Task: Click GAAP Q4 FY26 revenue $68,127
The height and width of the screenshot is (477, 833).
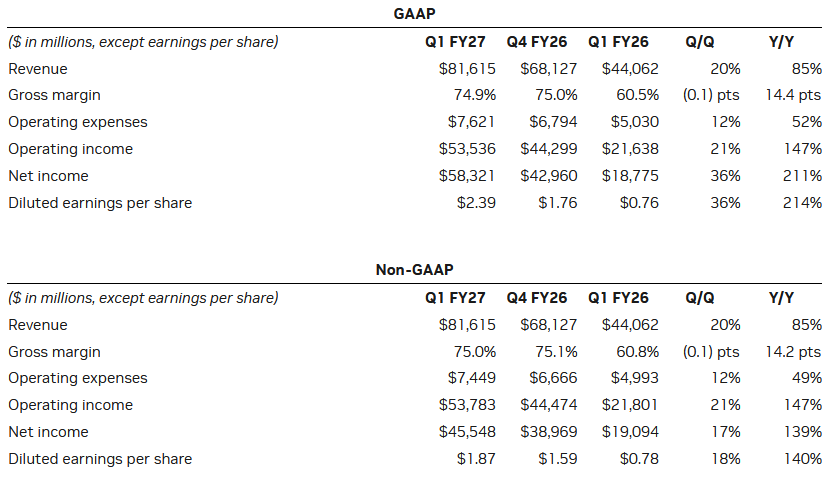Action: pyautogui.click(x=548, y=69)
